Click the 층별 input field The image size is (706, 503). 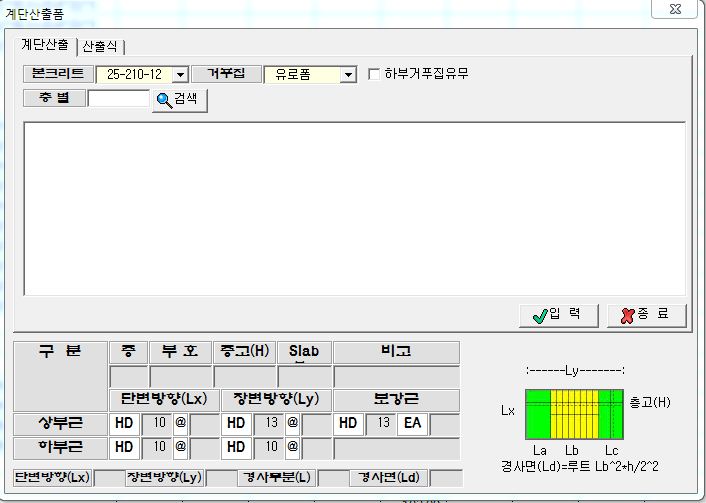(x=118, y=98)
